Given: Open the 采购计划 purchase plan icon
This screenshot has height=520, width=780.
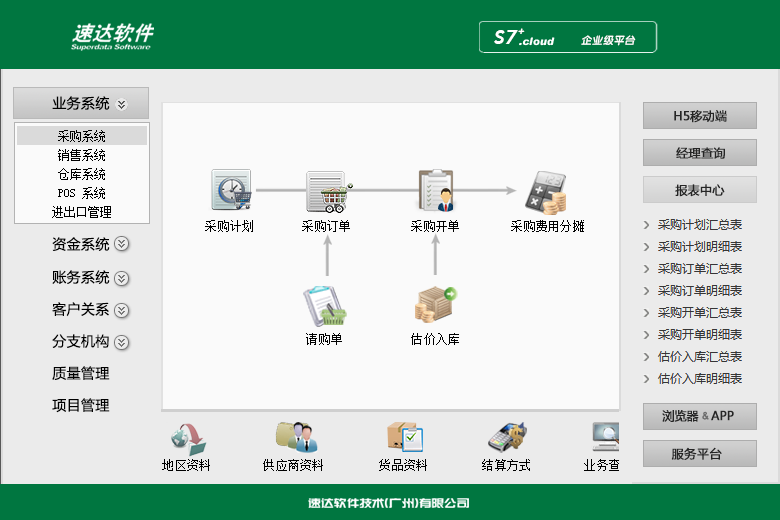Looking at the screenshot, I should pos(231,190).
